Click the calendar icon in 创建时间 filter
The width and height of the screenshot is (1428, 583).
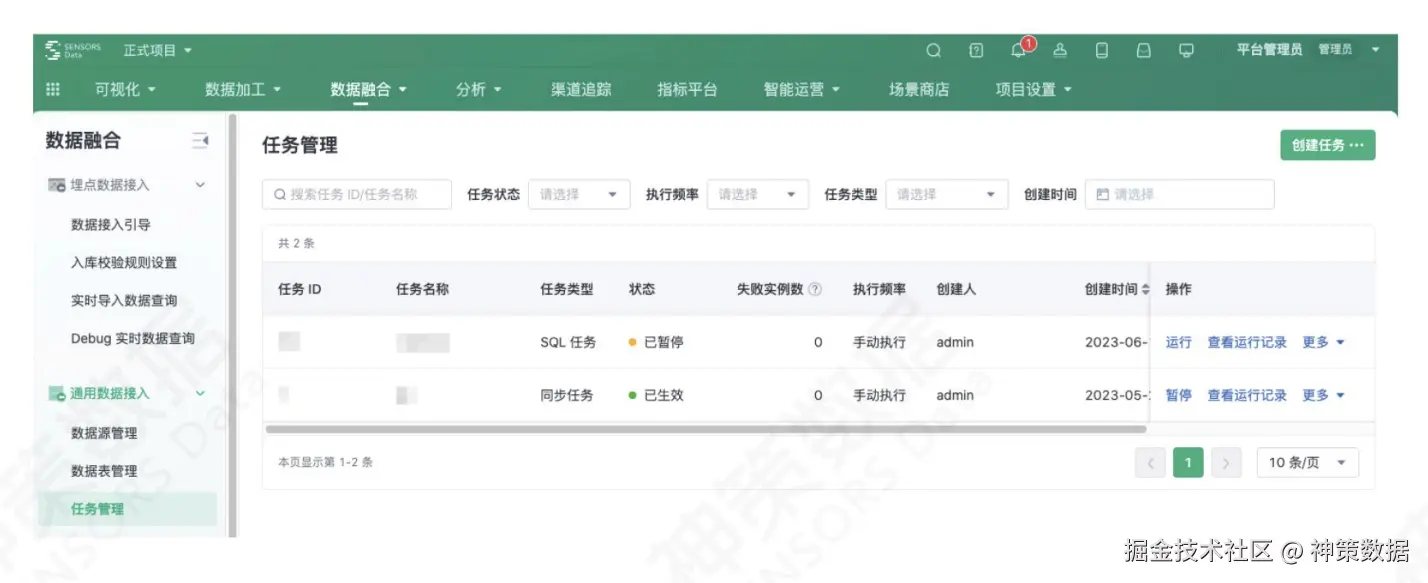click(1103, 194)
